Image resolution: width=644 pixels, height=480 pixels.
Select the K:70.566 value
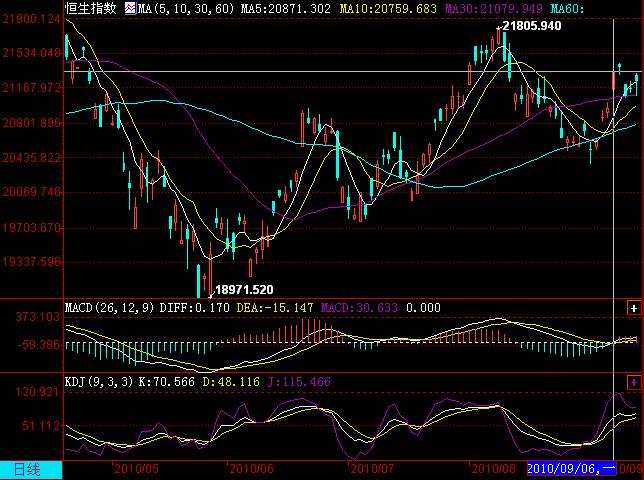click(x=166, y=382)
